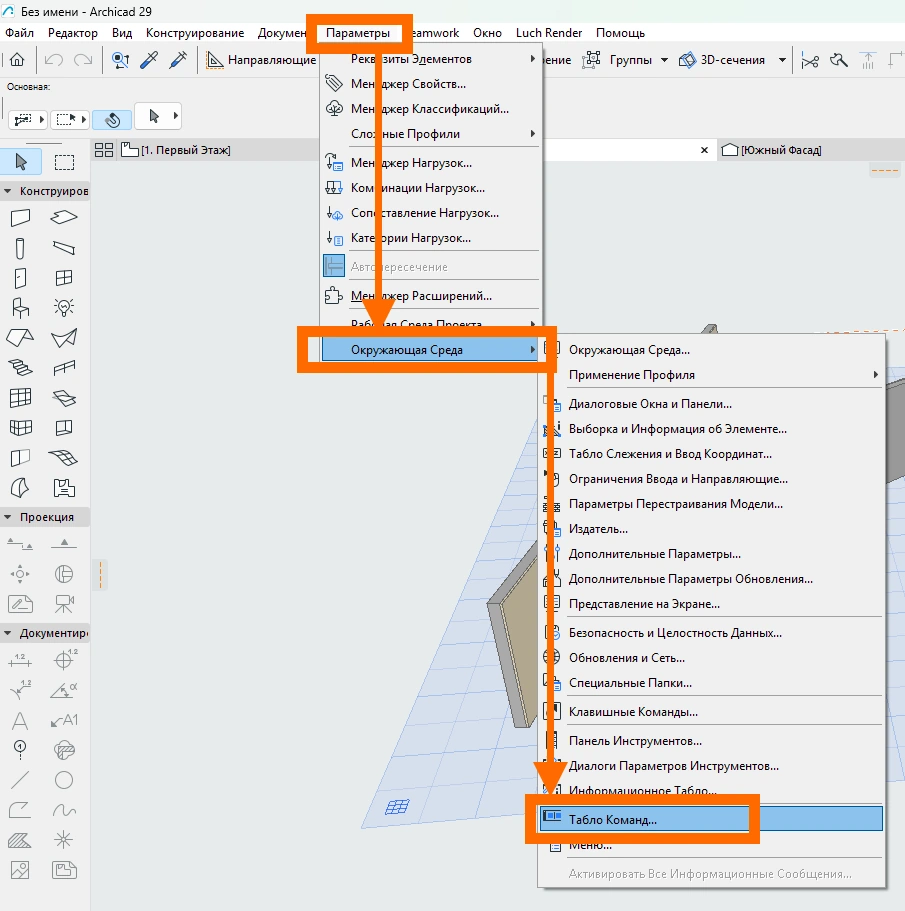Click the Undo arrow
Screen dimensions: 905x911
point(53,59)
